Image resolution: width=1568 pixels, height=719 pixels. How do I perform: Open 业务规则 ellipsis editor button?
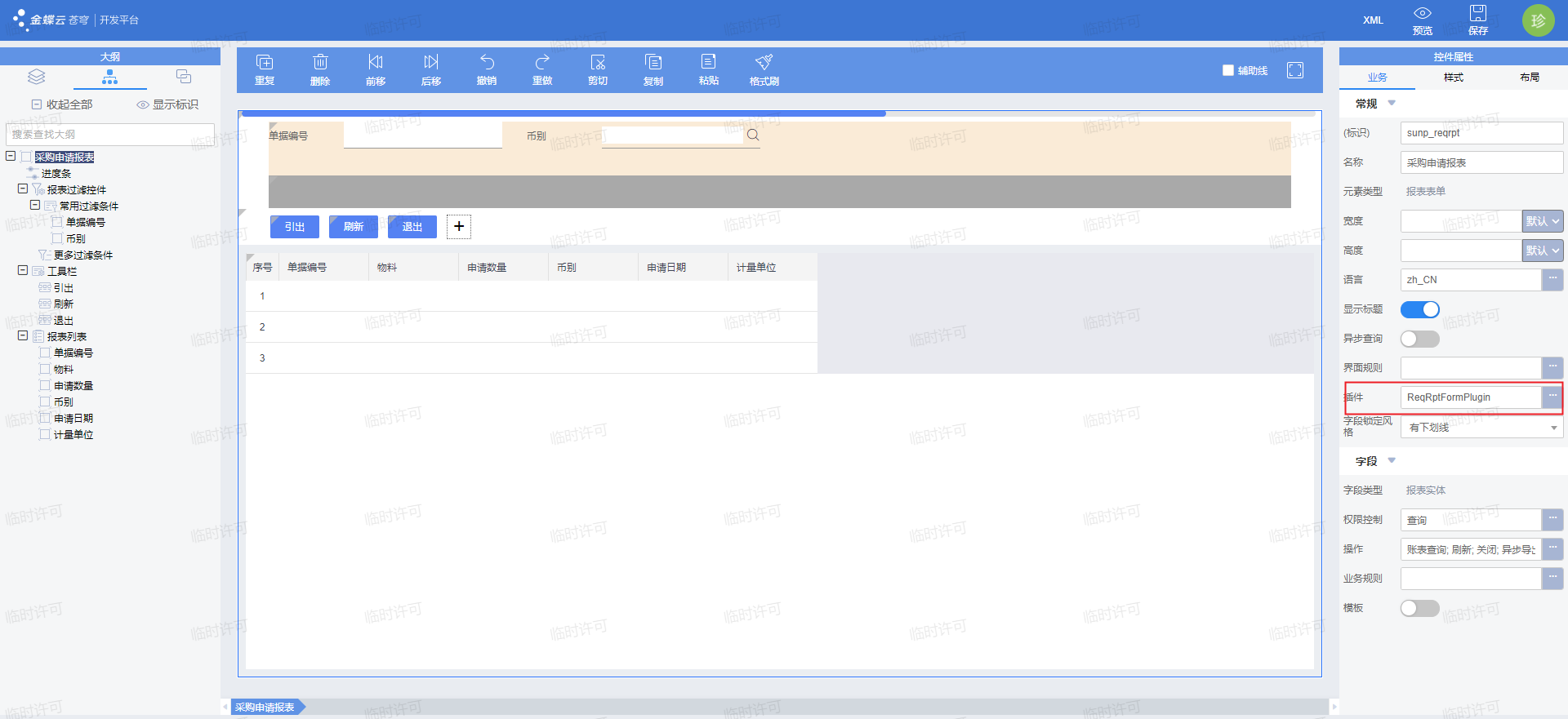point(1552,579)
